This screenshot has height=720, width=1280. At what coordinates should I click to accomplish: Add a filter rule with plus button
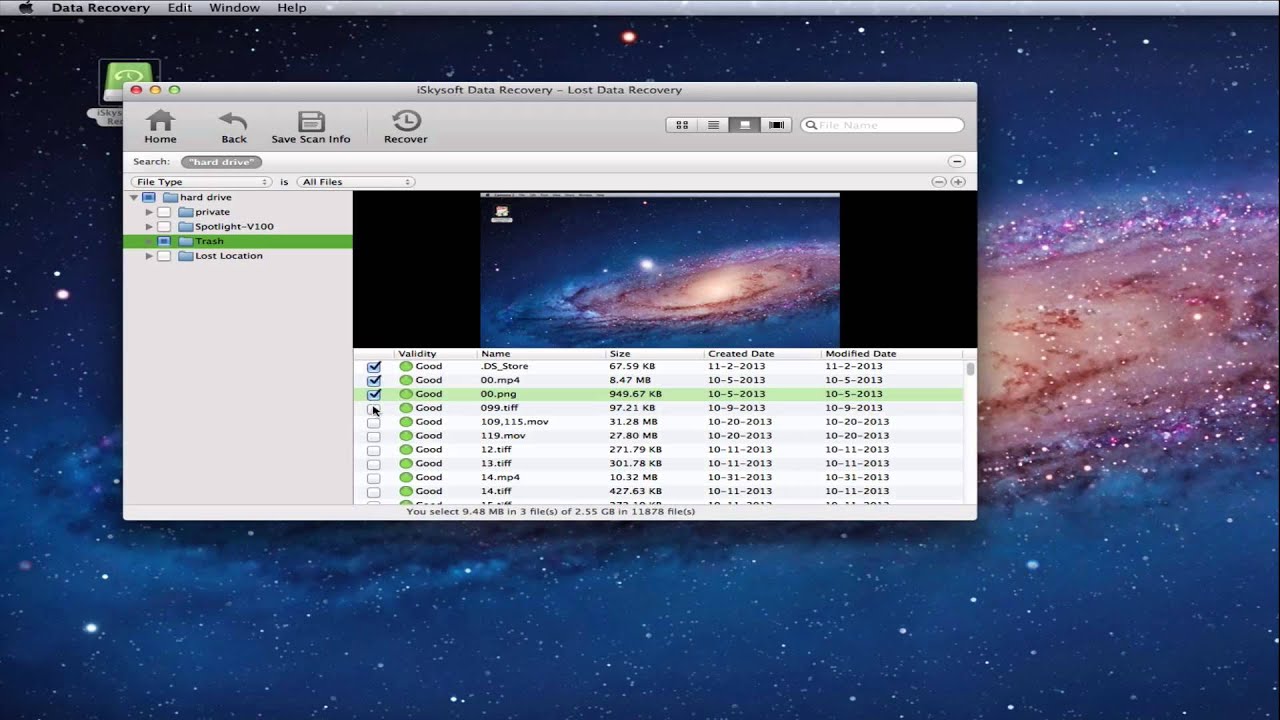pos(958,182)
